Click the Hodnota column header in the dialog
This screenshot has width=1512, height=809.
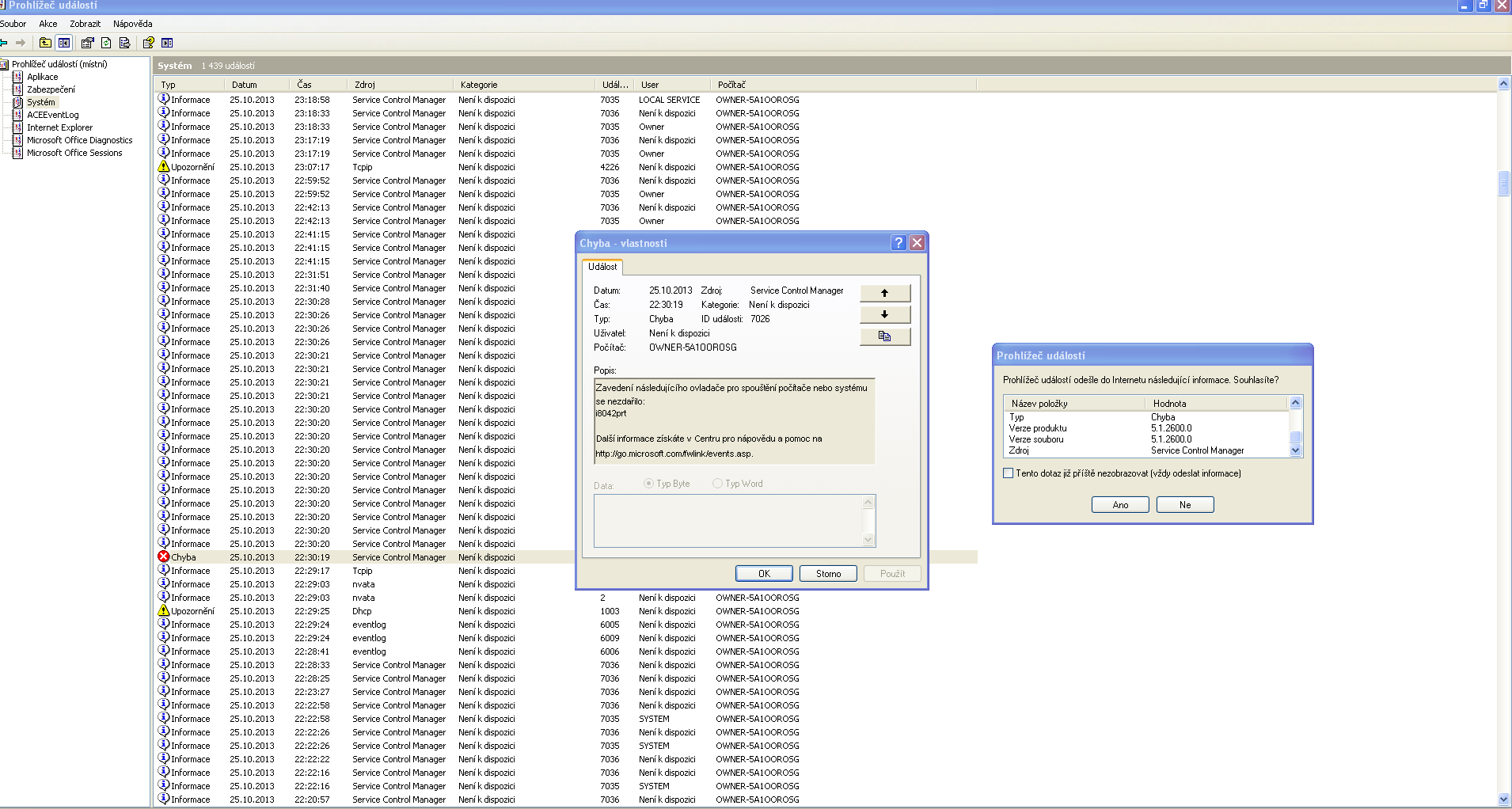coord(1218,404)
